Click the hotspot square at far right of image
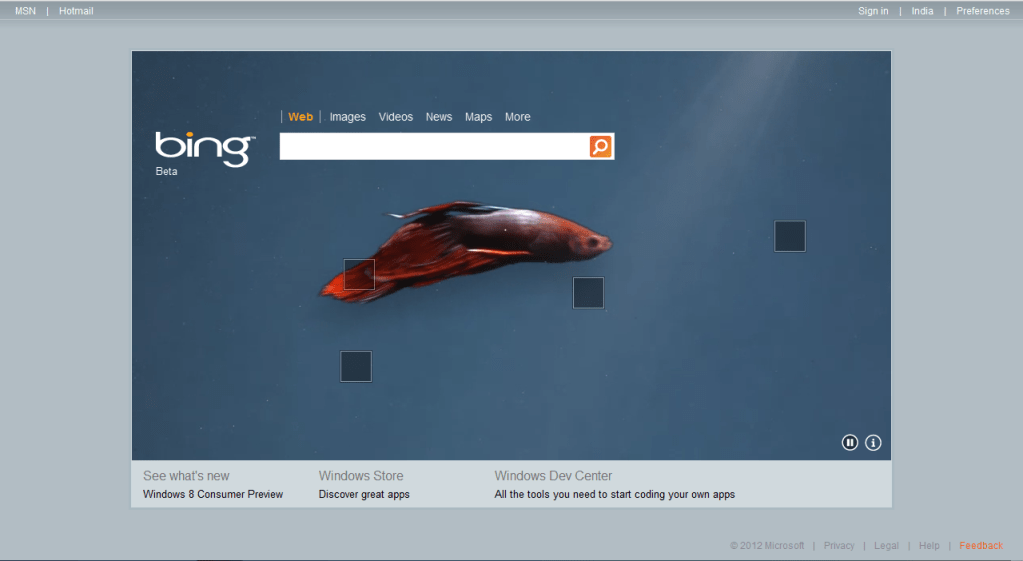1023x561 pixels. pyautogui.click(x=789, y=236)
